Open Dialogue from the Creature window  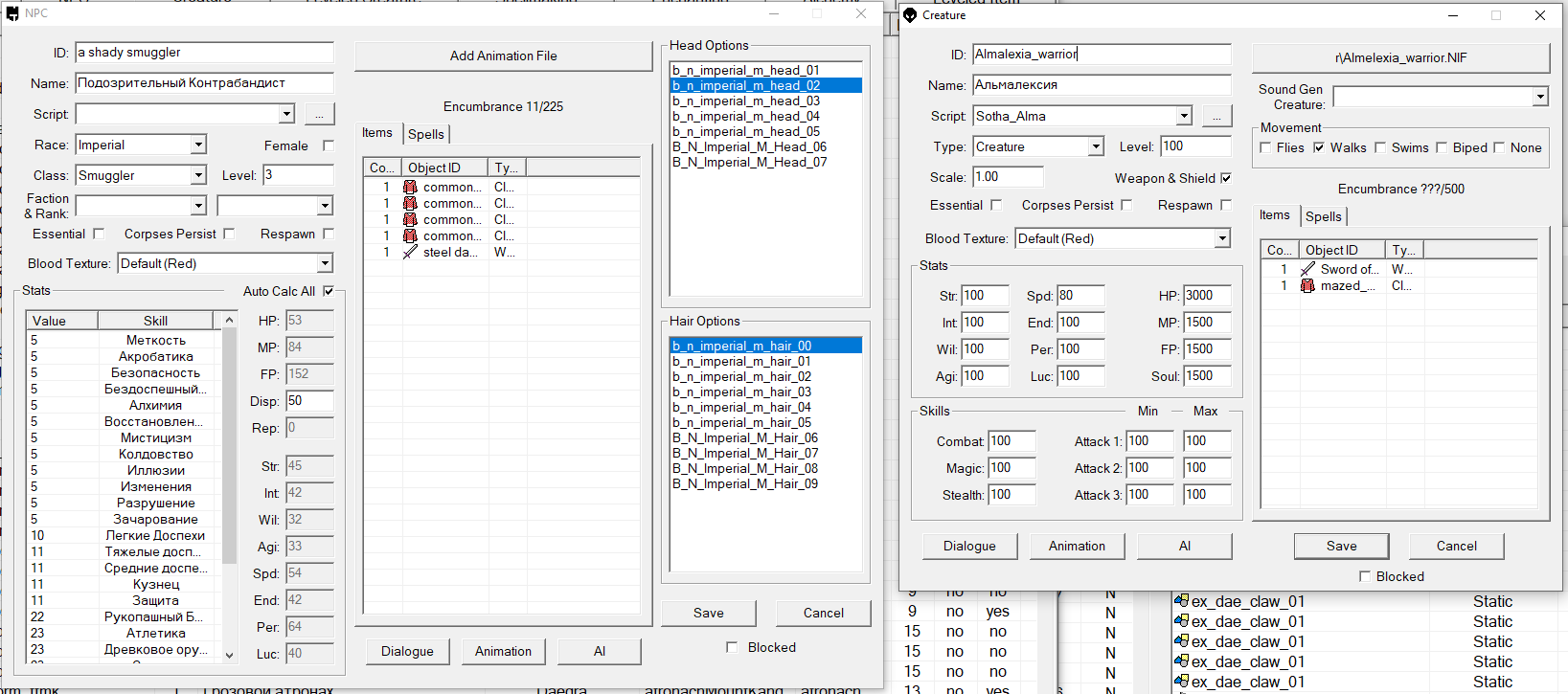pos(969,546)
